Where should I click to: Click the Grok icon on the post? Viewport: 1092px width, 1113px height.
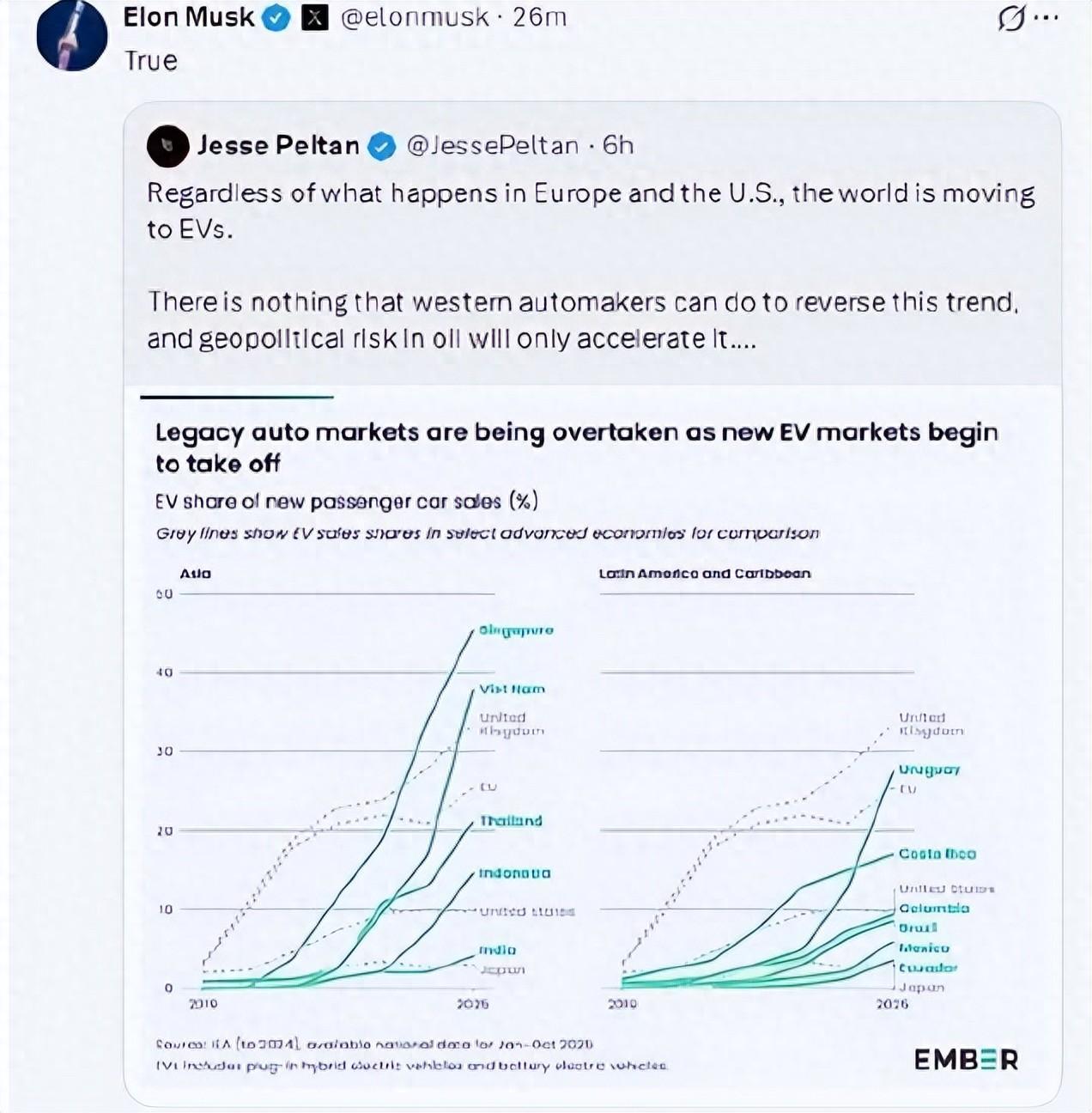click(1011, 19)
